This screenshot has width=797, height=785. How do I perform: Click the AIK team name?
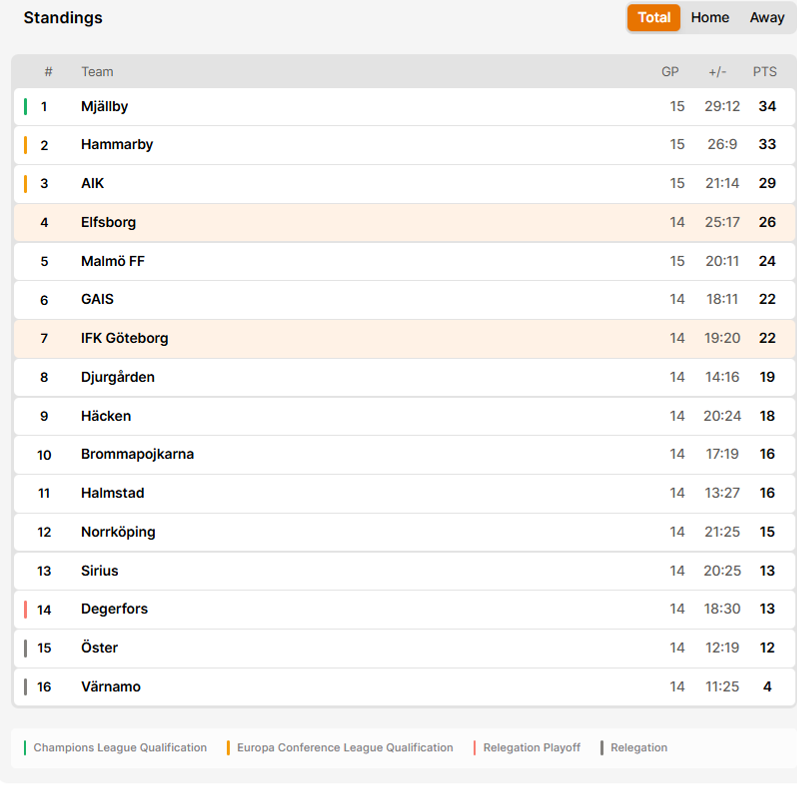pyautogui.click(x=93, y=183)
